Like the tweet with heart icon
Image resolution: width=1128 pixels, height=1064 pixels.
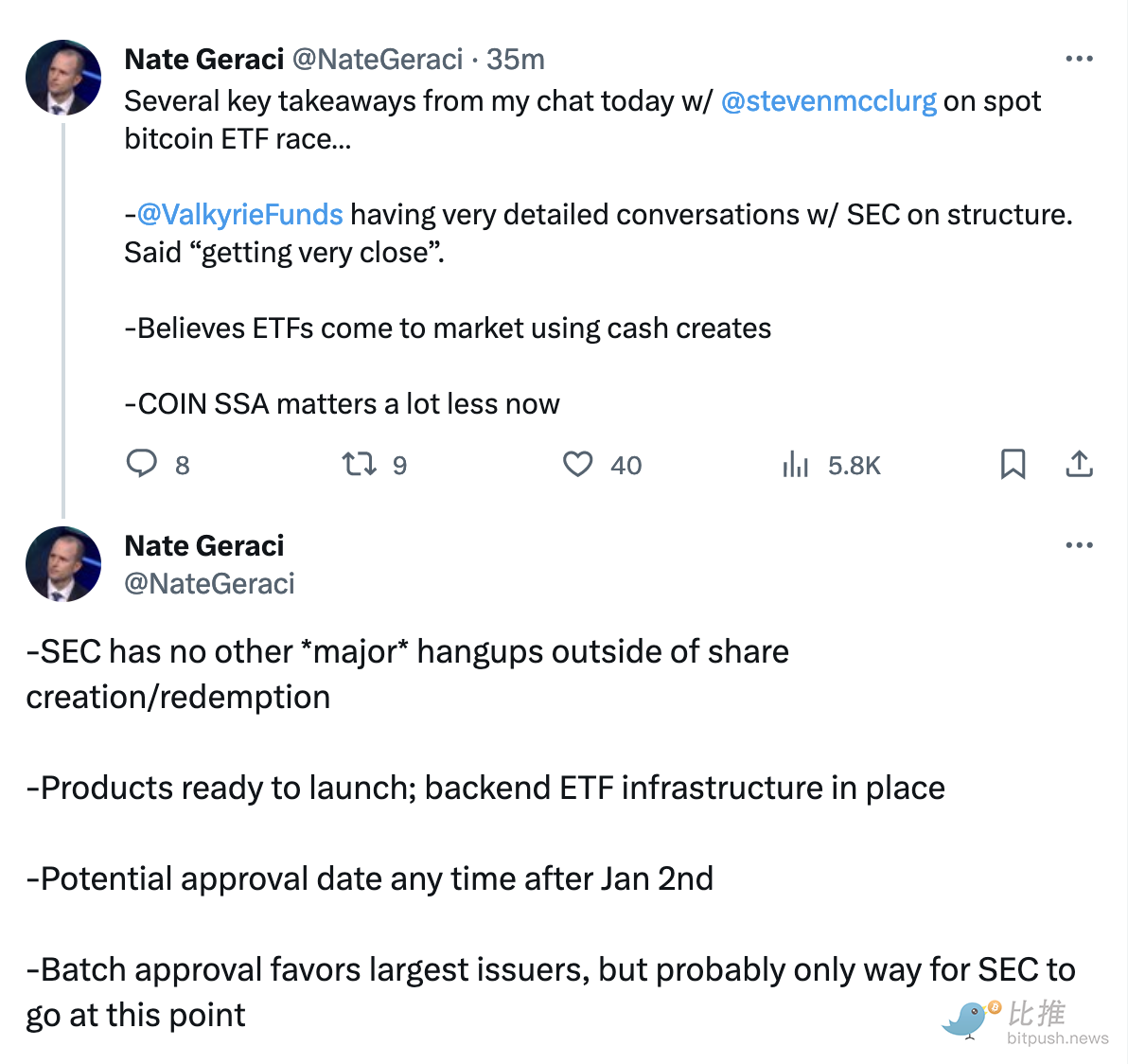click(x=577, y=464)
